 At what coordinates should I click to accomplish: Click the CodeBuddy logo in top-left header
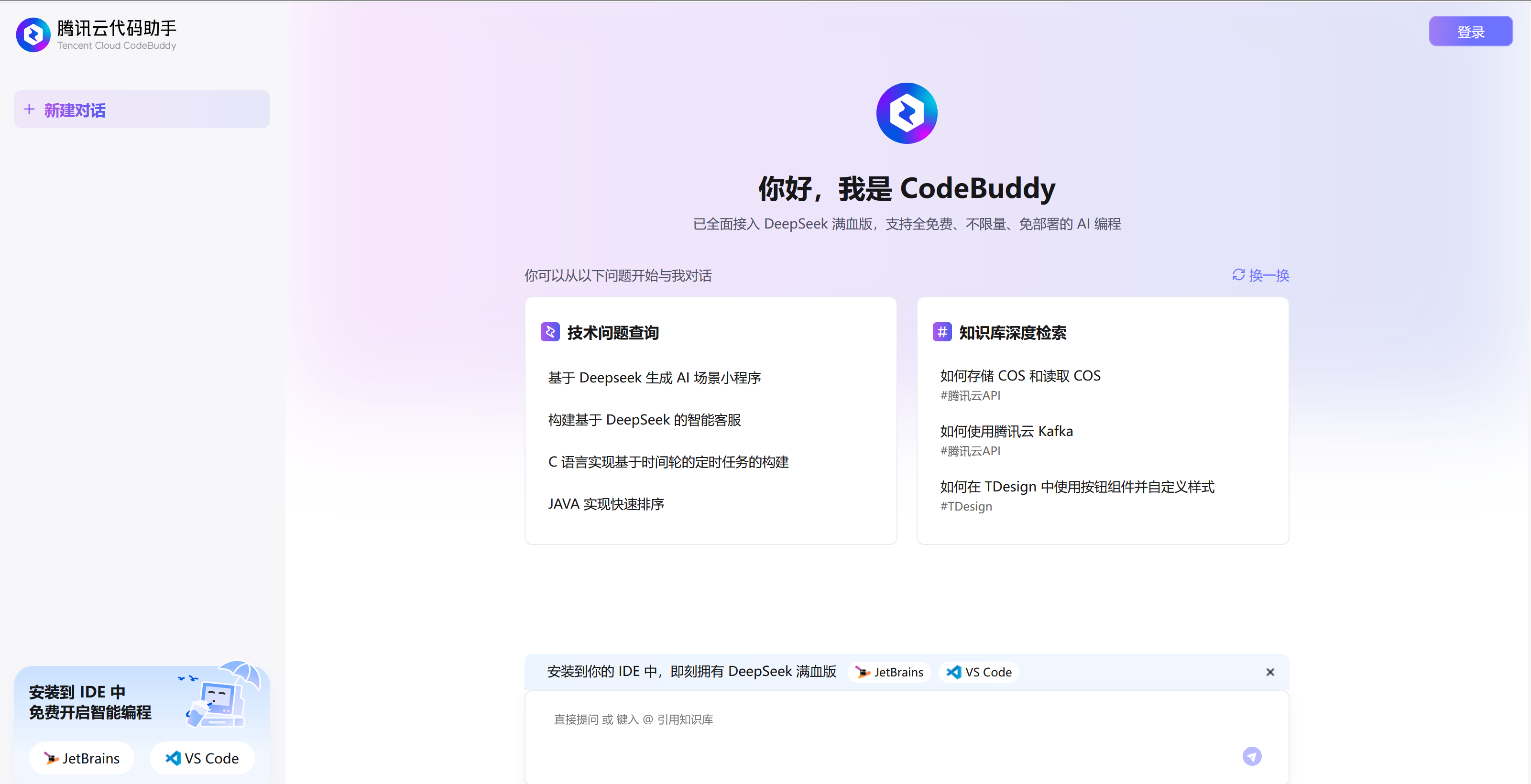coord(33,34)
